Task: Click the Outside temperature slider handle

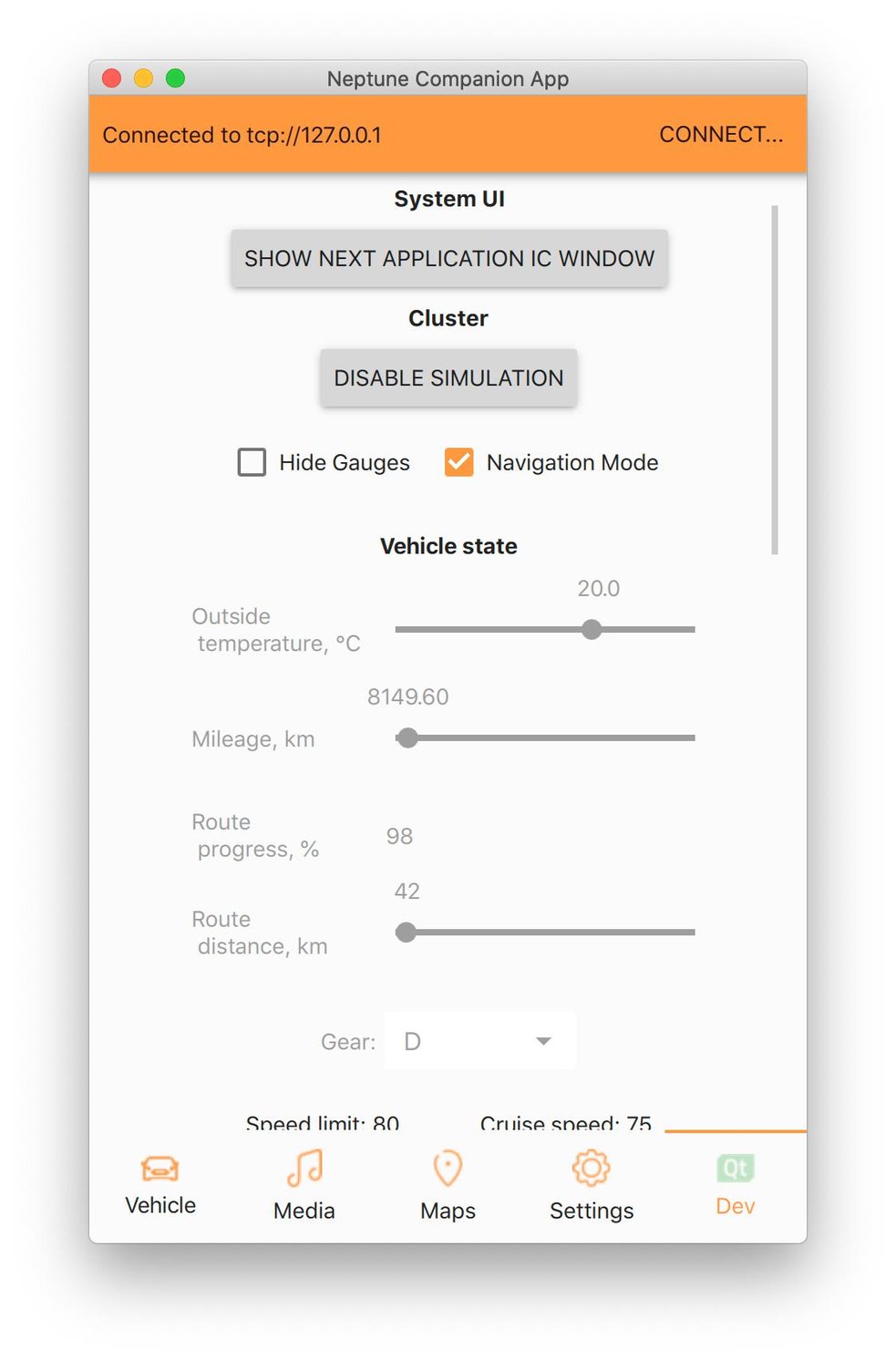Action: click(x=592, y=629)
